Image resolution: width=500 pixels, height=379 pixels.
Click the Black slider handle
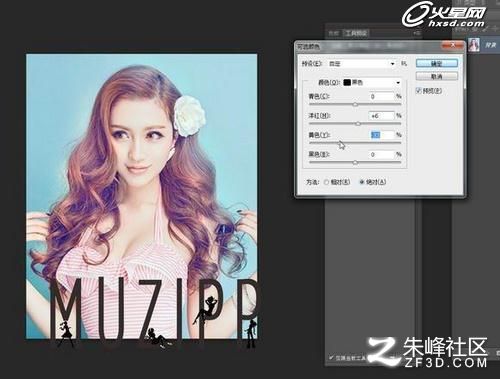355,162
